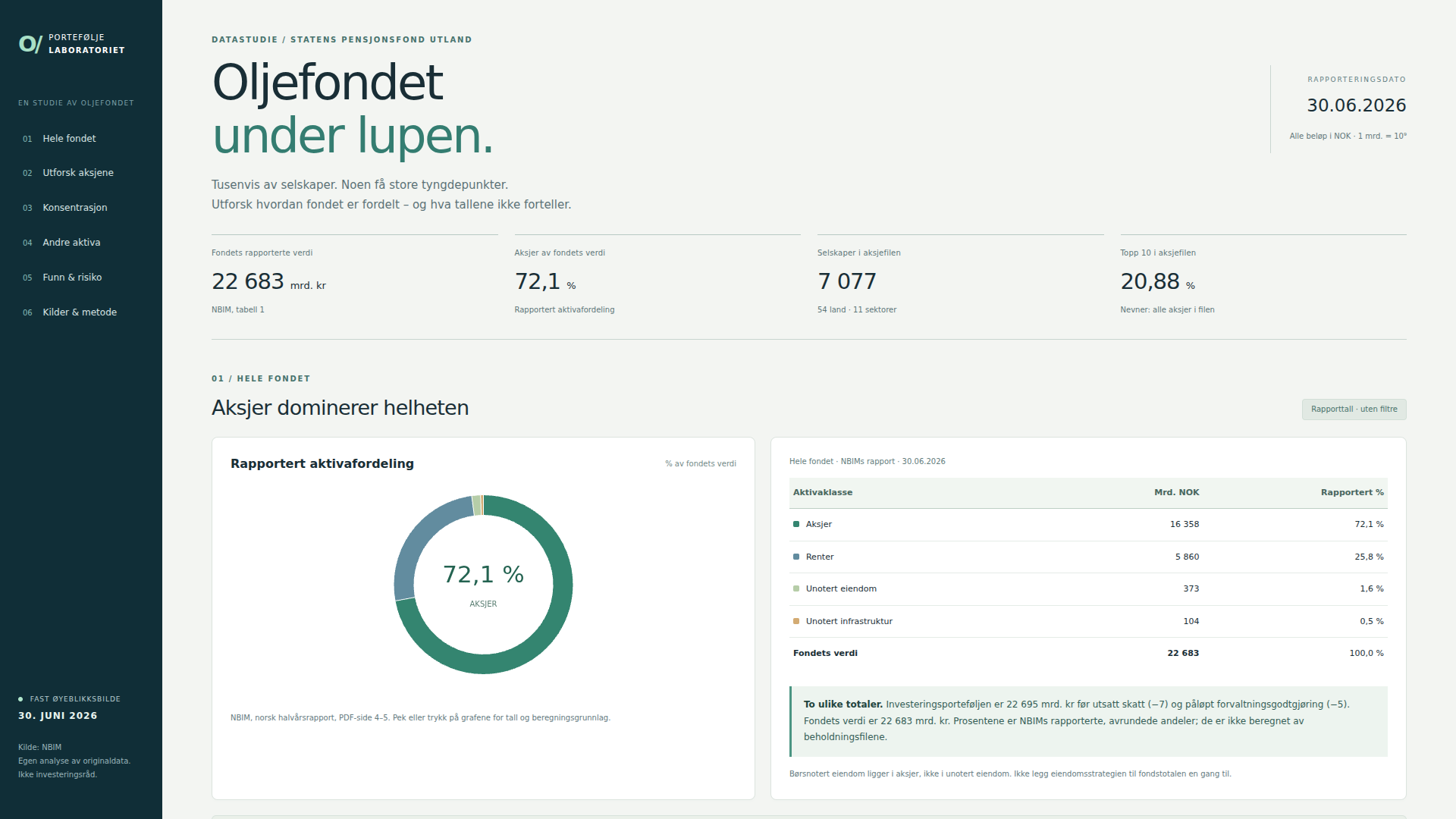Click the 72,1 % donut center label
This screenshot has height=819, width=1456.
click(483, 575)
